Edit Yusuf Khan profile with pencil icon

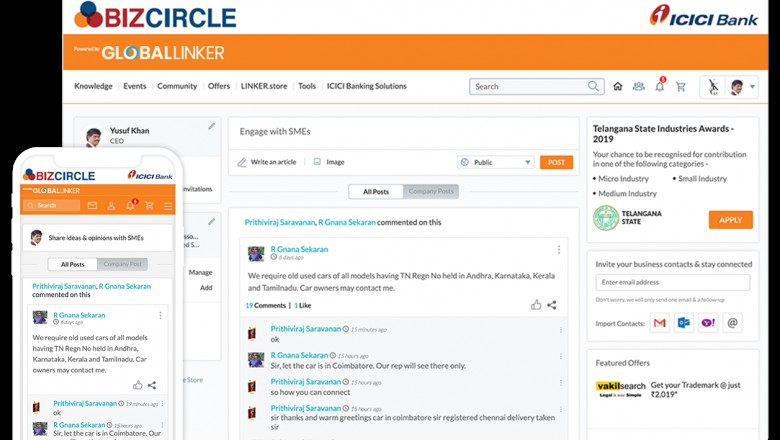(x=211, y=127)
